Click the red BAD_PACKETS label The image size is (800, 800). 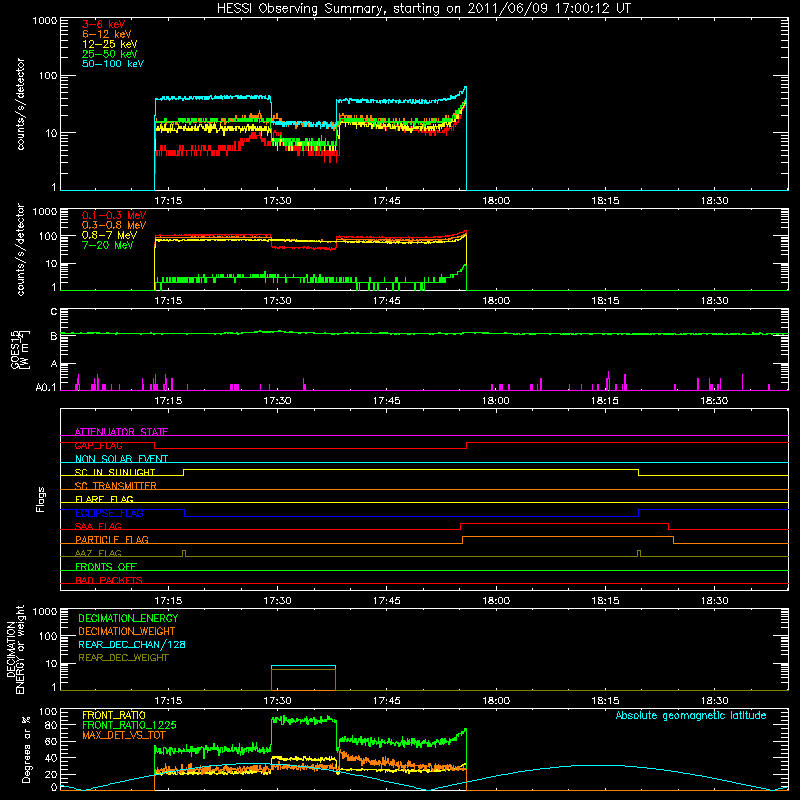coord(109,580)
